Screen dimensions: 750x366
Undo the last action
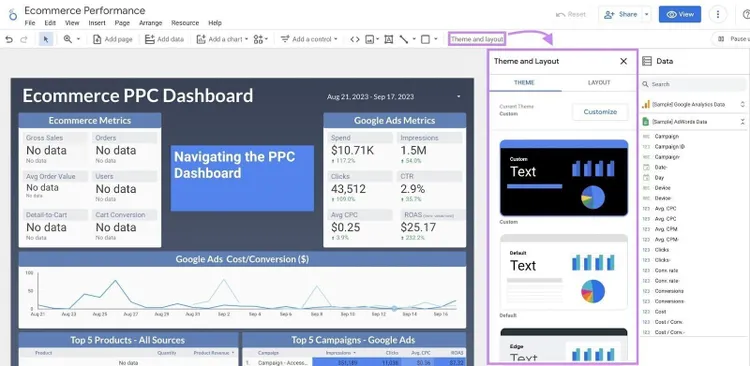9,39
